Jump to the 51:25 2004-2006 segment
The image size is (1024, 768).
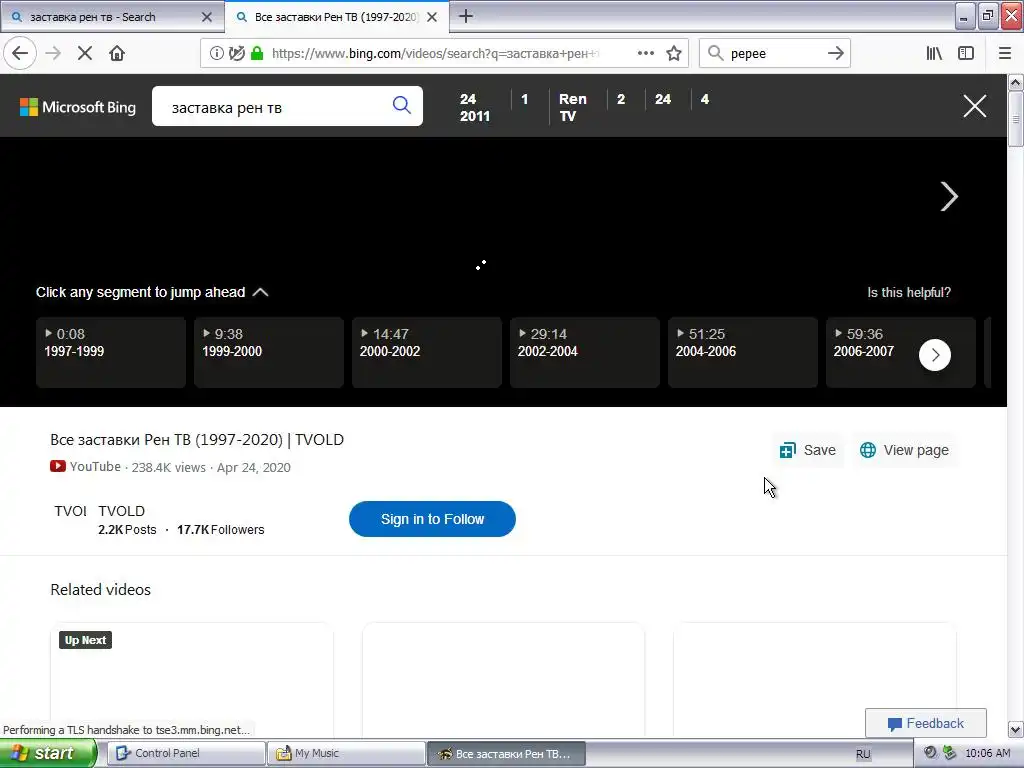pos(743,353)
